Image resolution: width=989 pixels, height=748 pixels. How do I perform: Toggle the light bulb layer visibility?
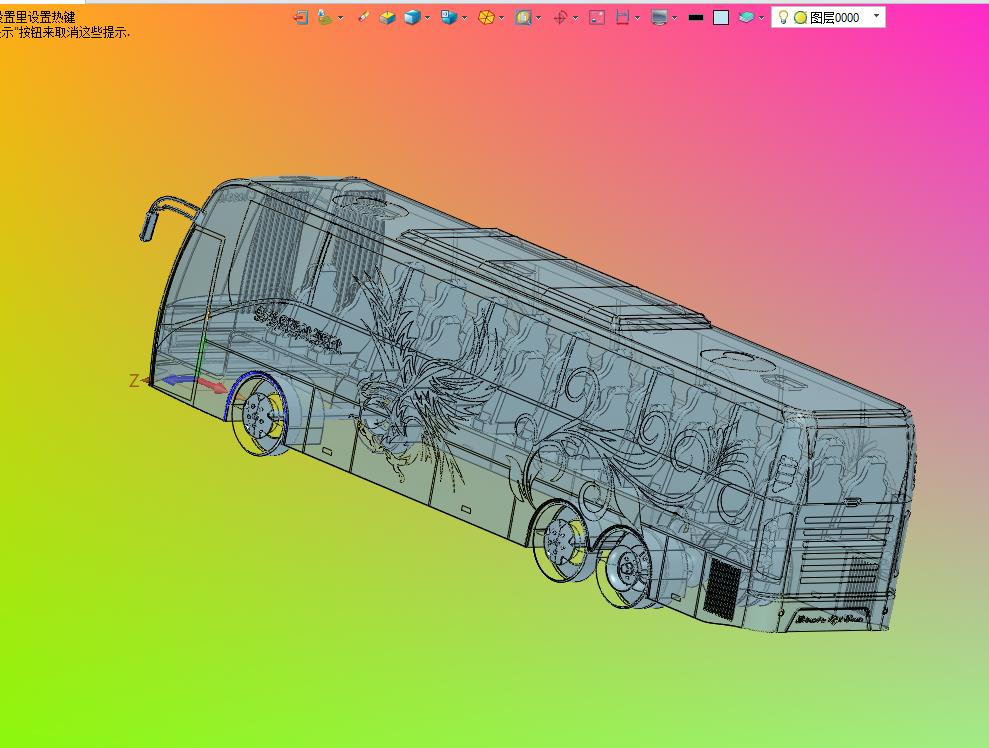pos(783,17)
